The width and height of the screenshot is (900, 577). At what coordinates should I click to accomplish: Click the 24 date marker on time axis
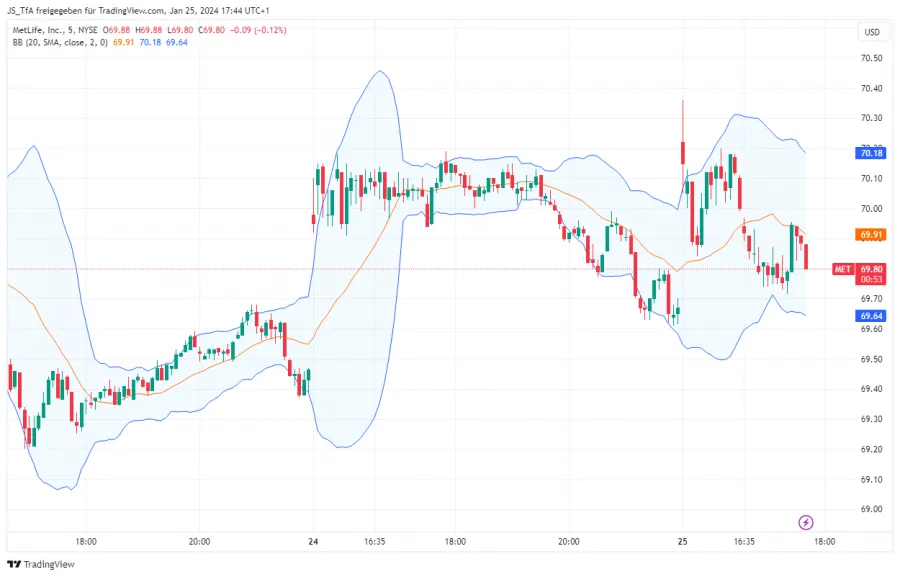tap(313, 541)
